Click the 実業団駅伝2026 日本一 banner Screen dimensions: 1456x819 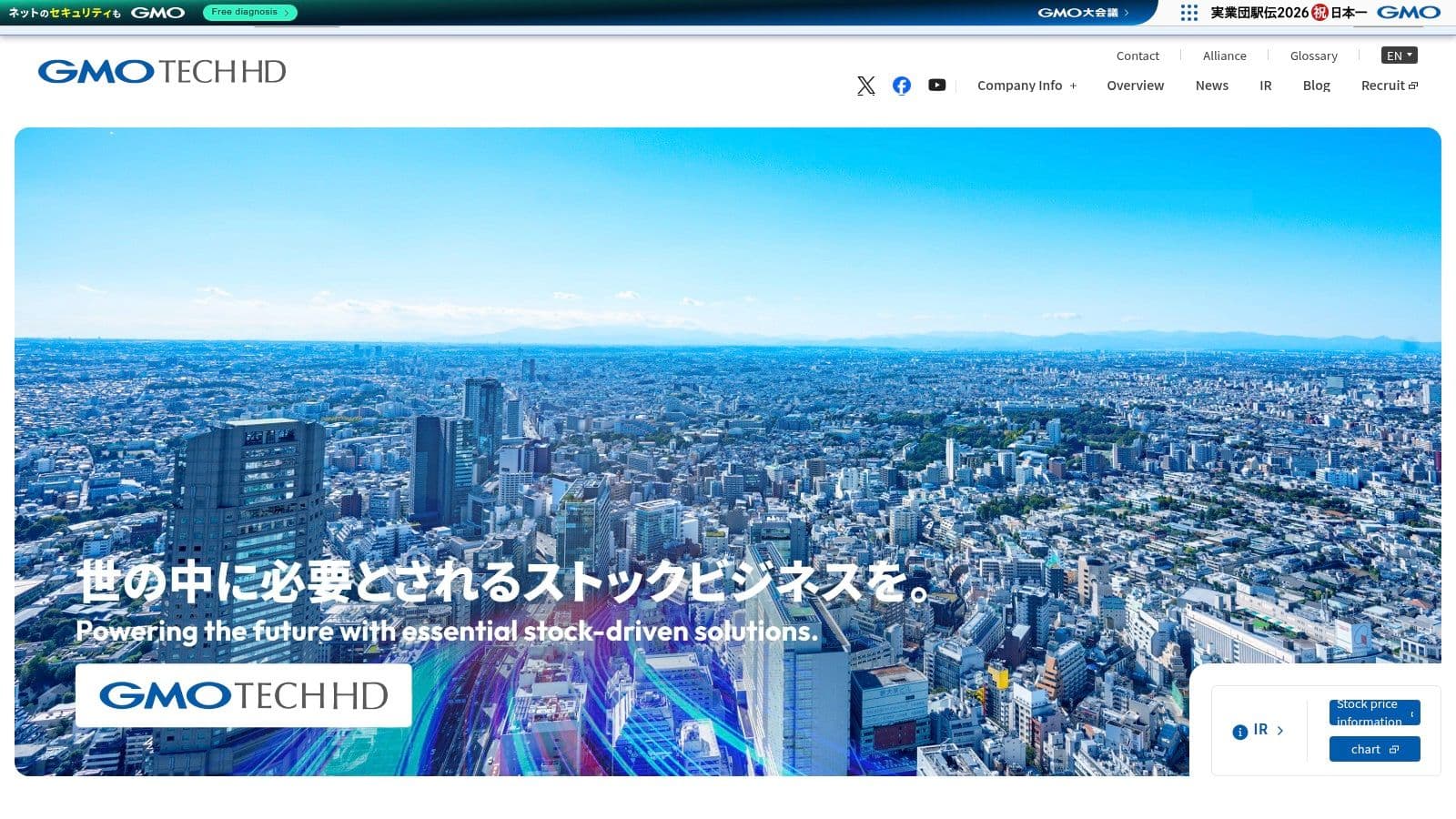coord(1288,13)
